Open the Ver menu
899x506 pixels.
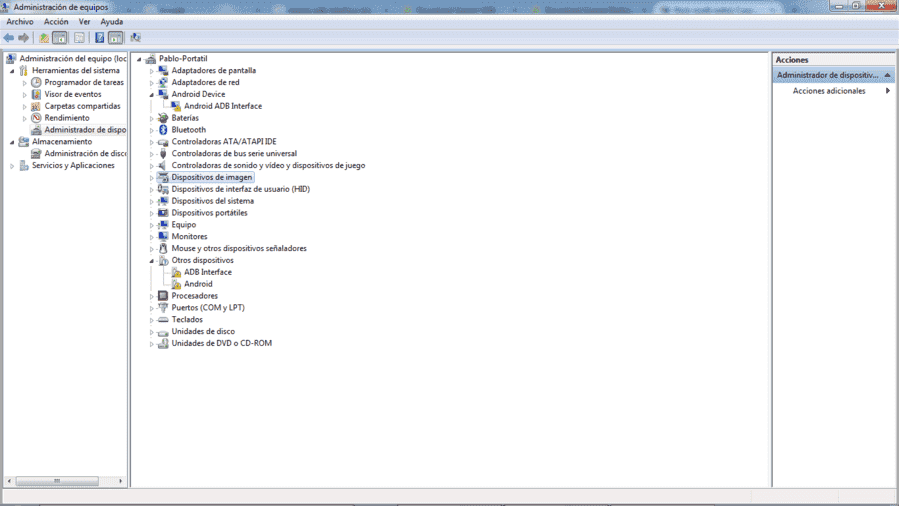pyautogui.click(x=84, y=22)
